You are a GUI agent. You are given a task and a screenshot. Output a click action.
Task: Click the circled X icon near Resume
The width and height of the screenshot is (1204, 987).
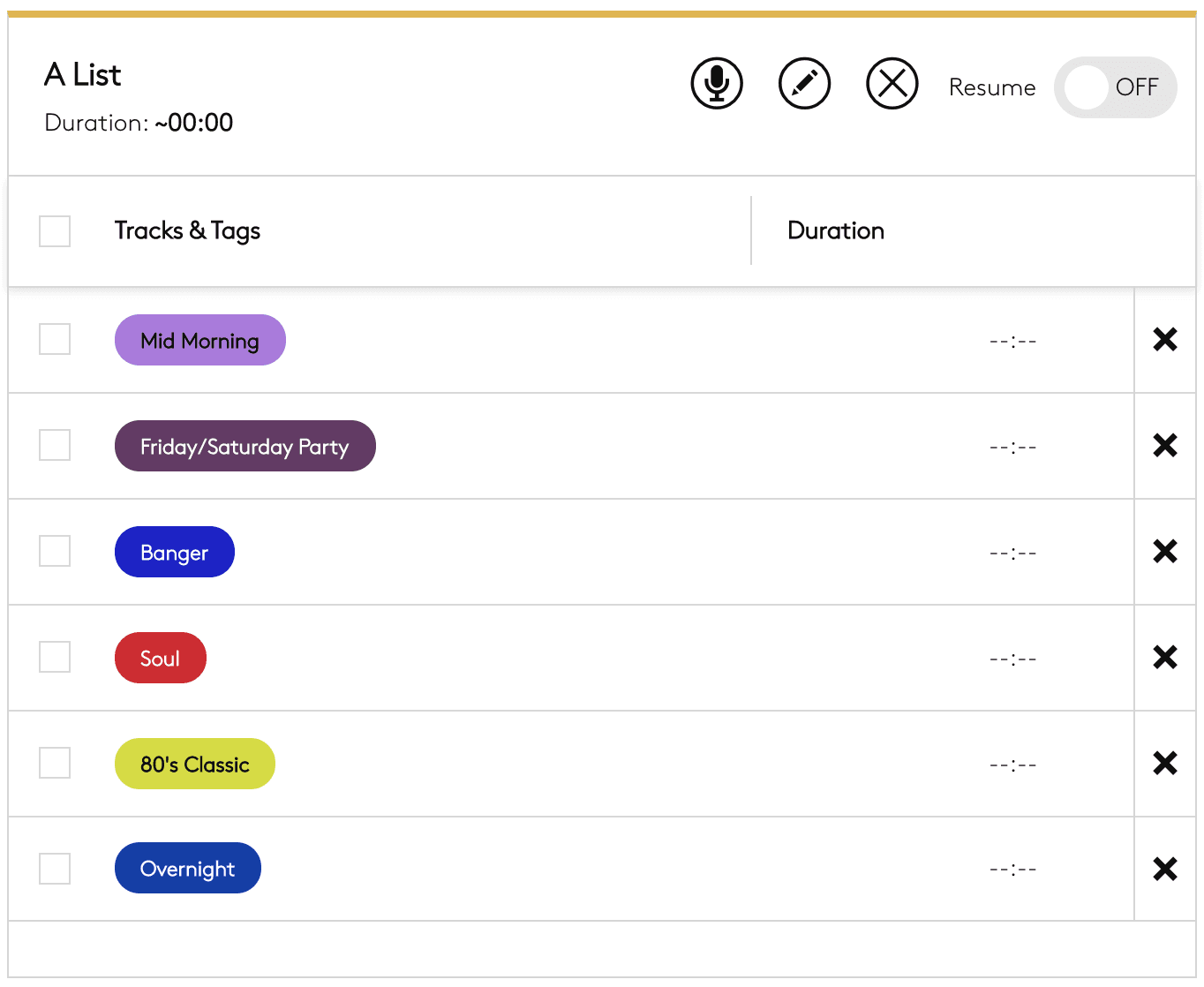pos(892,84)
